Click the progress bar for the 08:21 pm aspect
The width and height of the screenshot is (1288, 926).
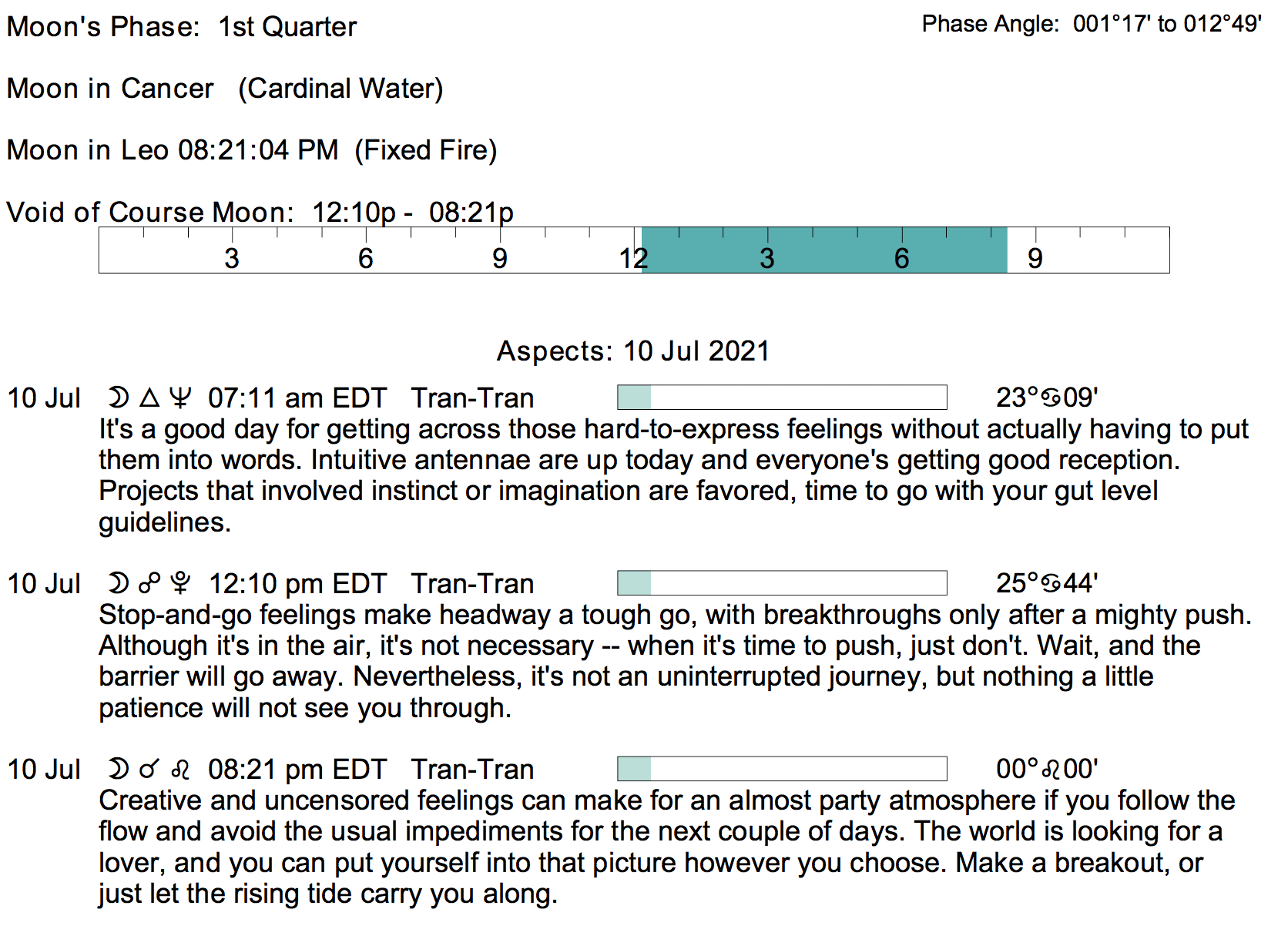[x=782, y=769]
